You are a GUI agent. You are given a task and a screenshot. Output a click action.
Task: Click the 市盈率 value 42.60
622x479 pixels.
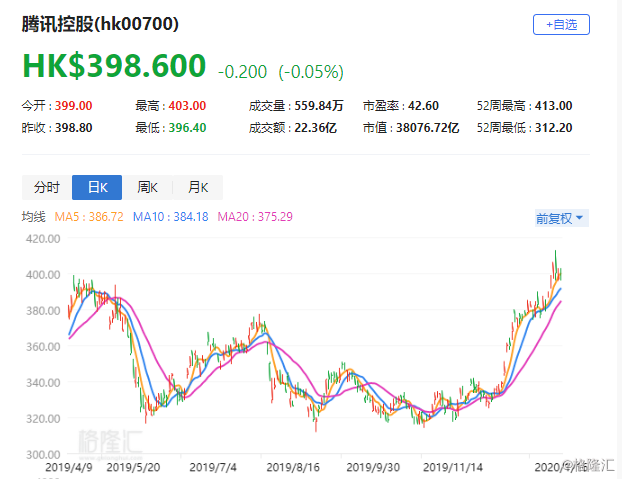click(423, 106)
